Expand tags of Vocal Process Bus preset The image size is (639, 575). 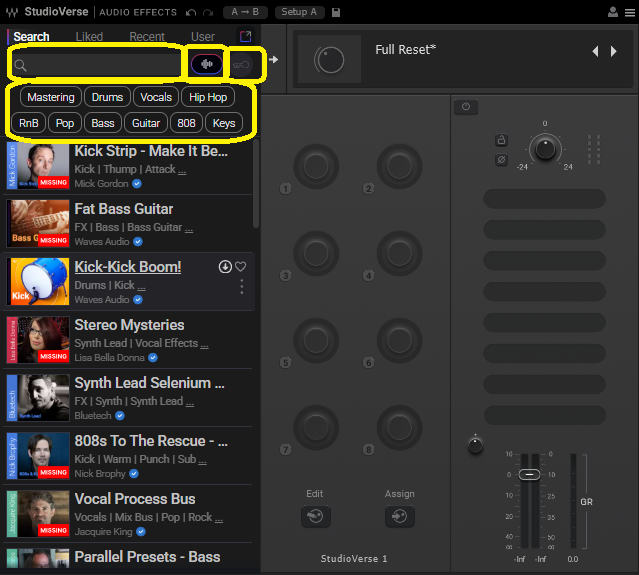[219, 520]
